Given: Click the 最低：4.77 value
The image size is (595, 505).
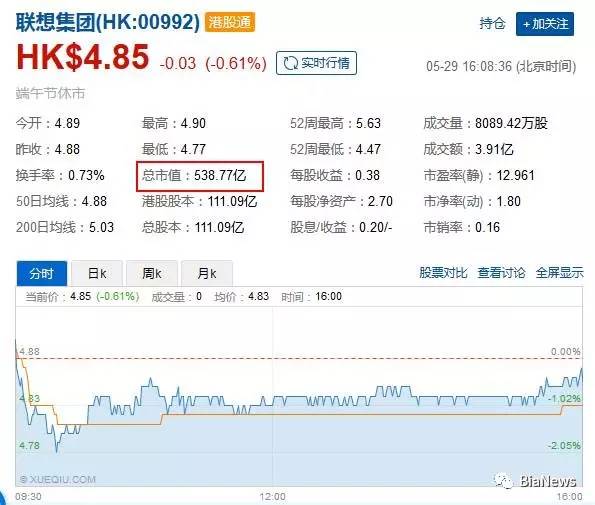Looking at the screenshot, I should [174, 149].
